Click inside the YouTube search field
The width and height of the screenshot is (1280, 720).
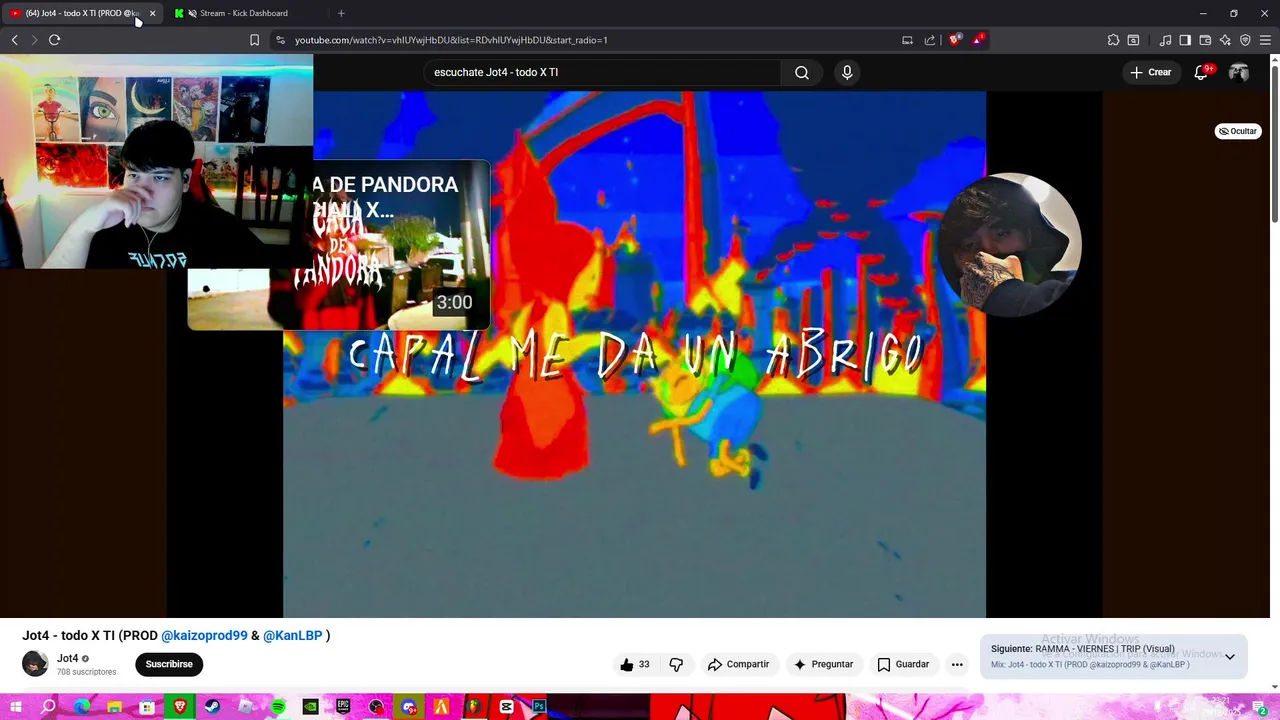(603, 72)
